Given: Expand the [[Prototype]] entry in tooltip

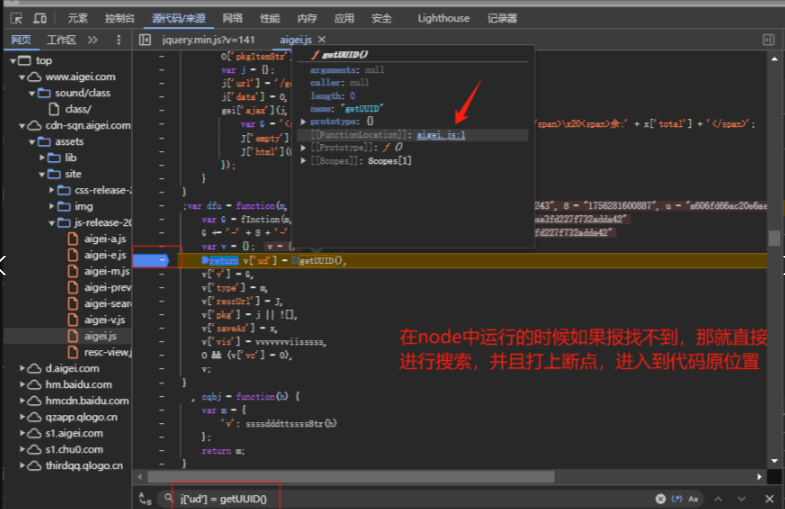Looking at the screenshot, I should (x=303, y=148).
